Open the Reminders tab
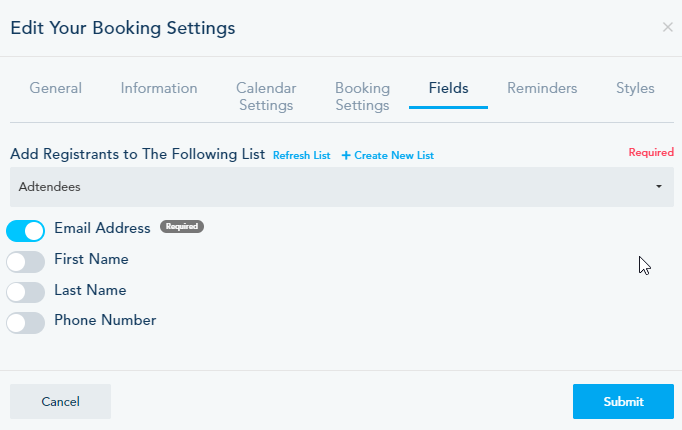 (542, 88)
